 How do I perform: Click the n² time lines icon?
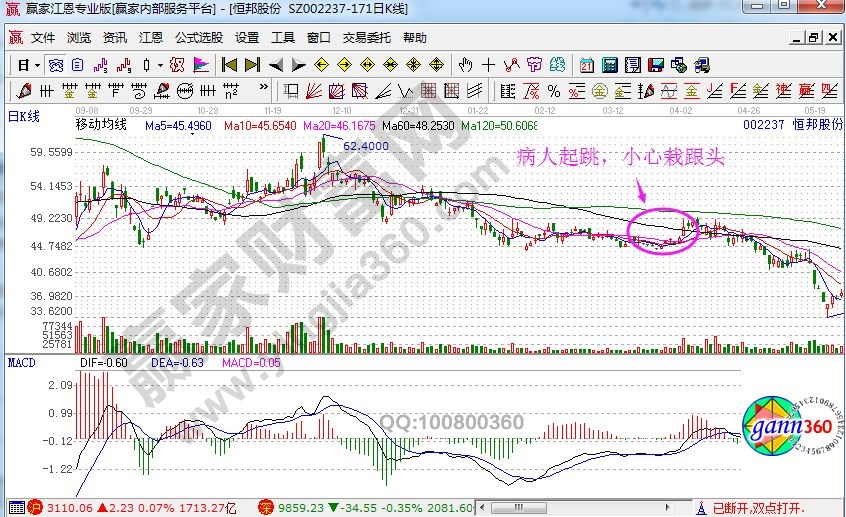[231, 91]
